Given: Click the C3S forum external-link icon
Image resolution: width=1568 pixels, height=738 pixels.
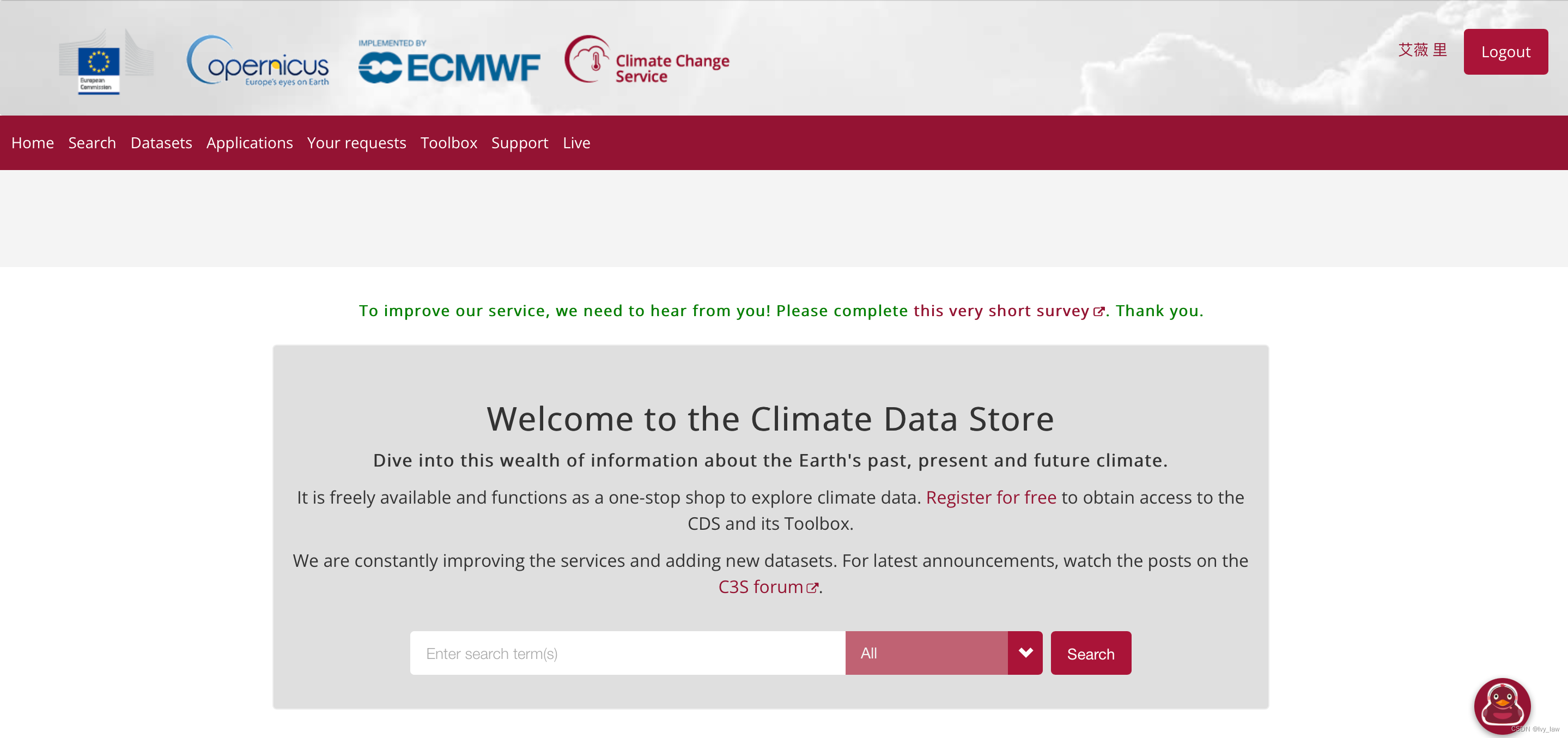Looking at the screenshot, I should pos(812,588).
